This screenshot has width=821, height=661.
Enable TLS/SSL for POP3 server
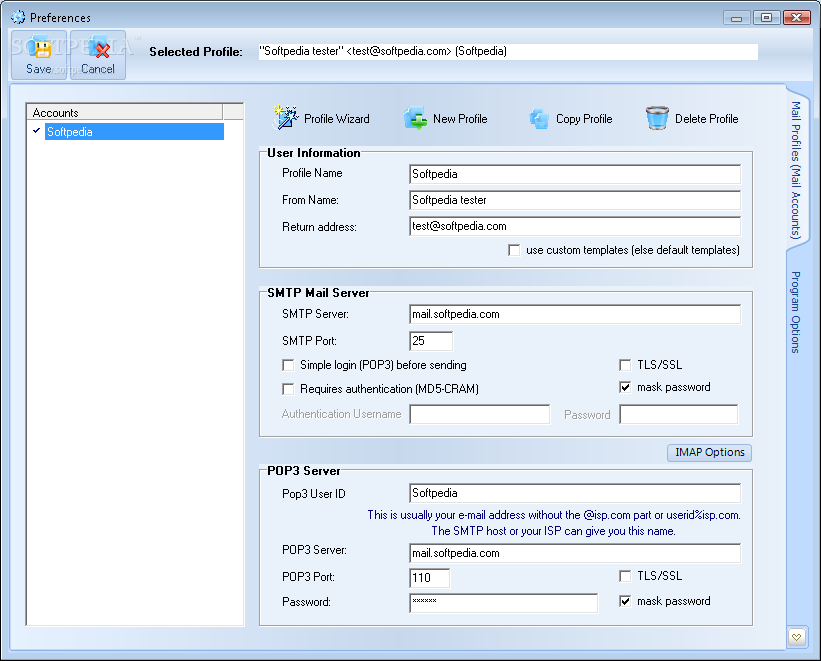(625, 576)
